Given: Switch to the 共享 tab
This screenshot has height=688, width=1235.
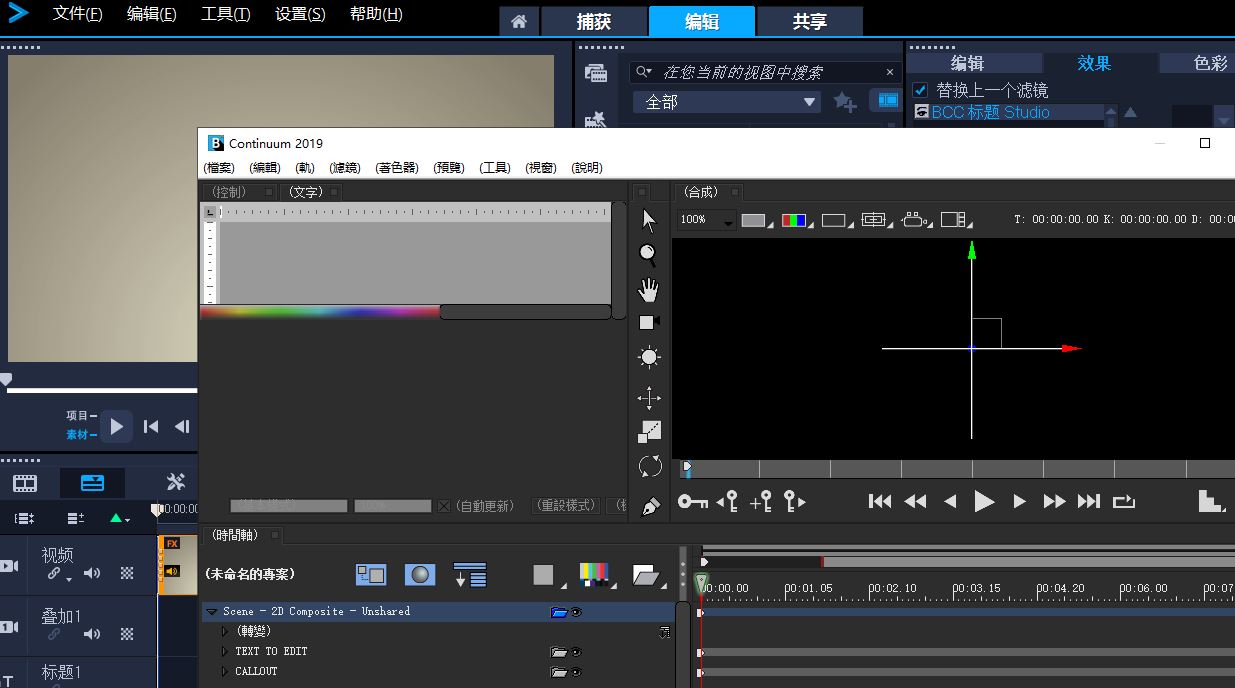Looking at the screenshot, I should tap(810, 21).
